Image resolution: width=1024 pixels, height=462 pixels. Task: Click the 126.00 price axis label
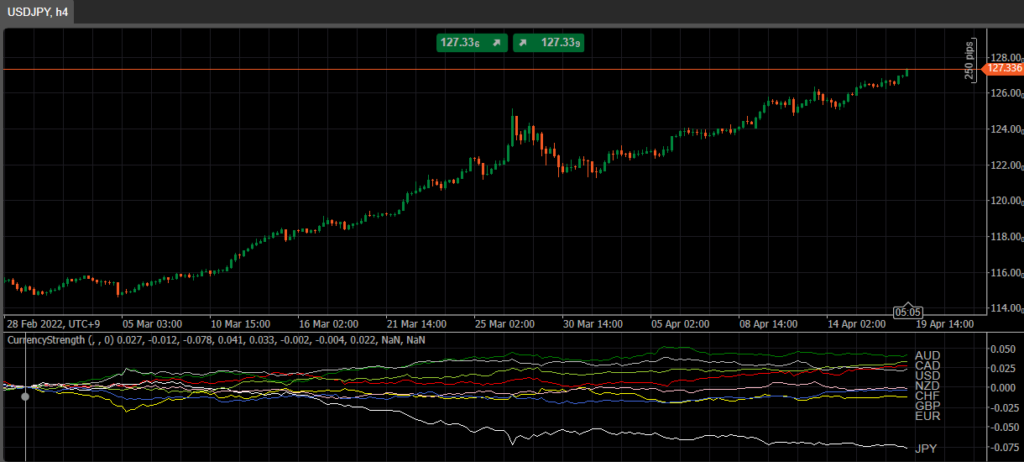(x=1005, y=93)
